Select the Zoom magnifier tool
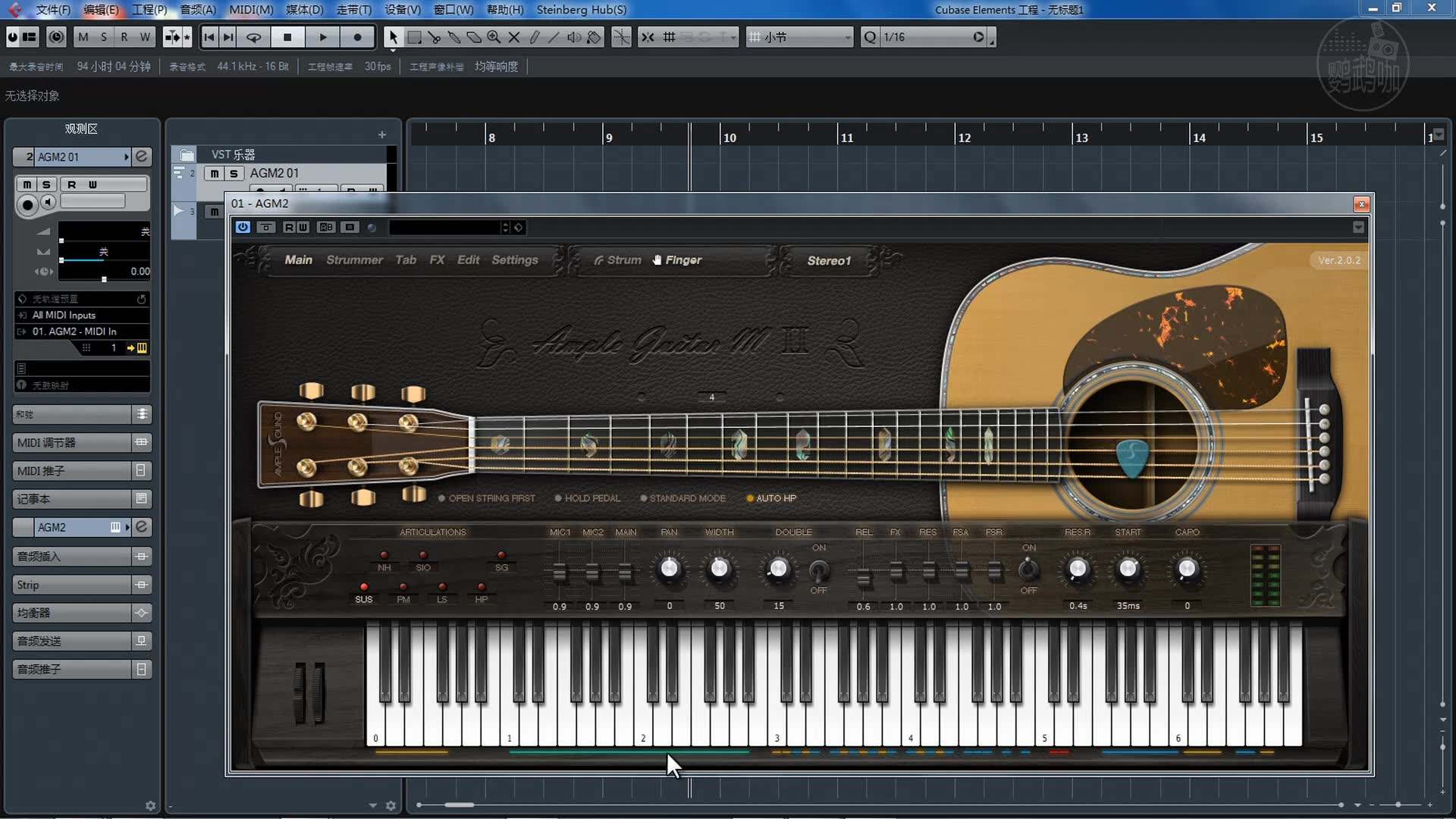 pos(494,37)
